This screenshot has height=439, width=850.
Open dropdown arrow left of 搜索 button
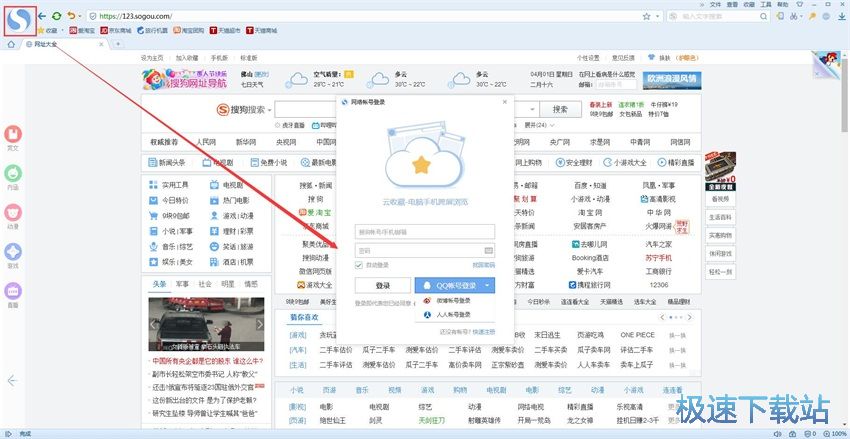click(531, 109)
